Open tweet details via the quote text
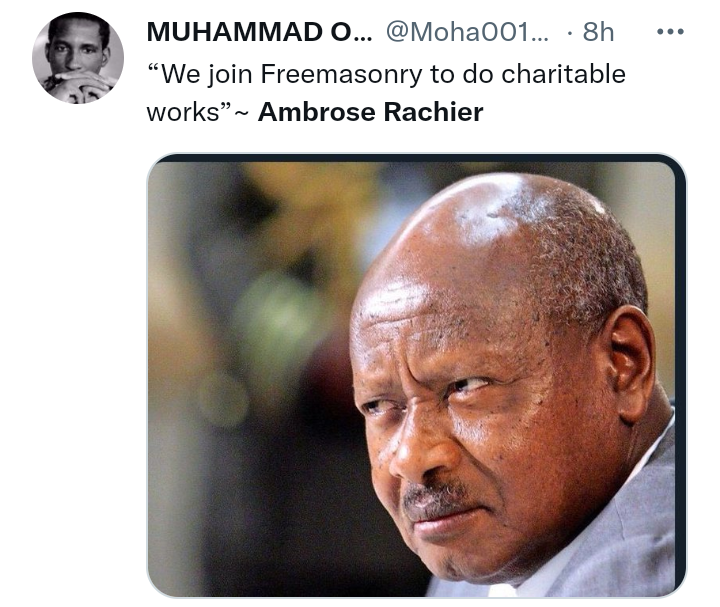The height and width of the screenshot is (607, 720). (386, 93)
